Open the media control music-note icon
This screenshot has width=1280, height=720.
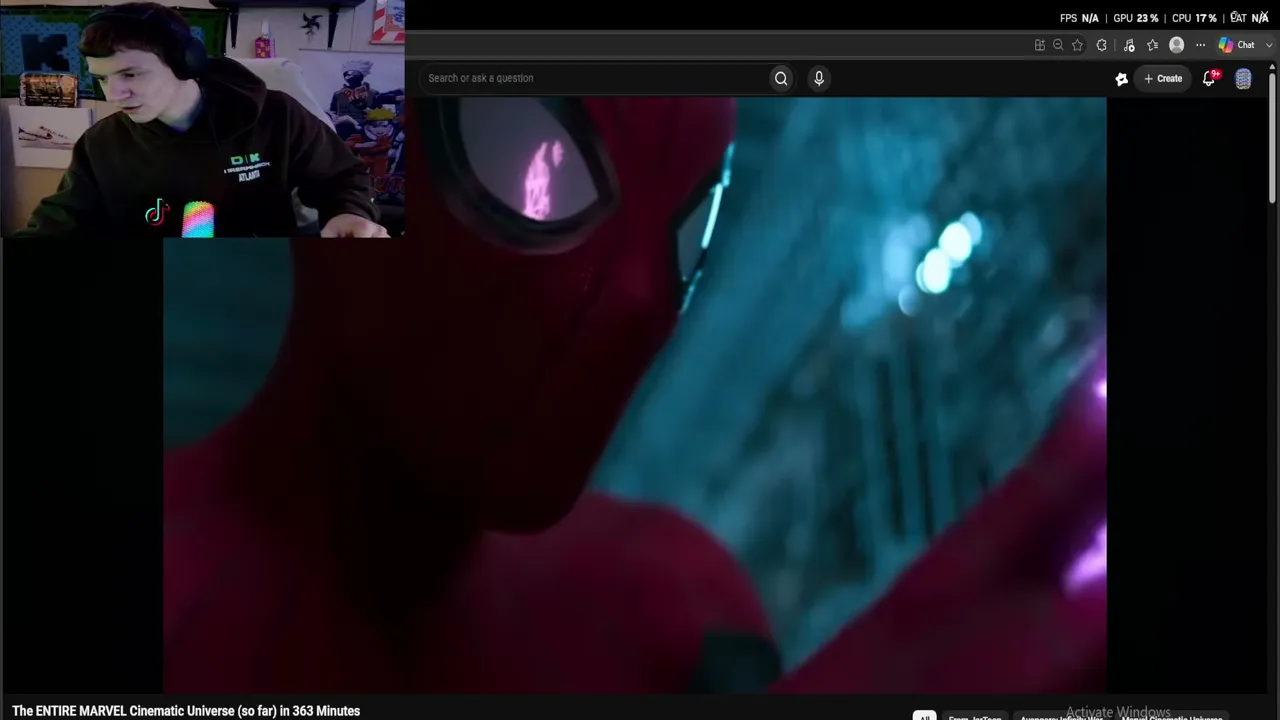coord(1129,45)
